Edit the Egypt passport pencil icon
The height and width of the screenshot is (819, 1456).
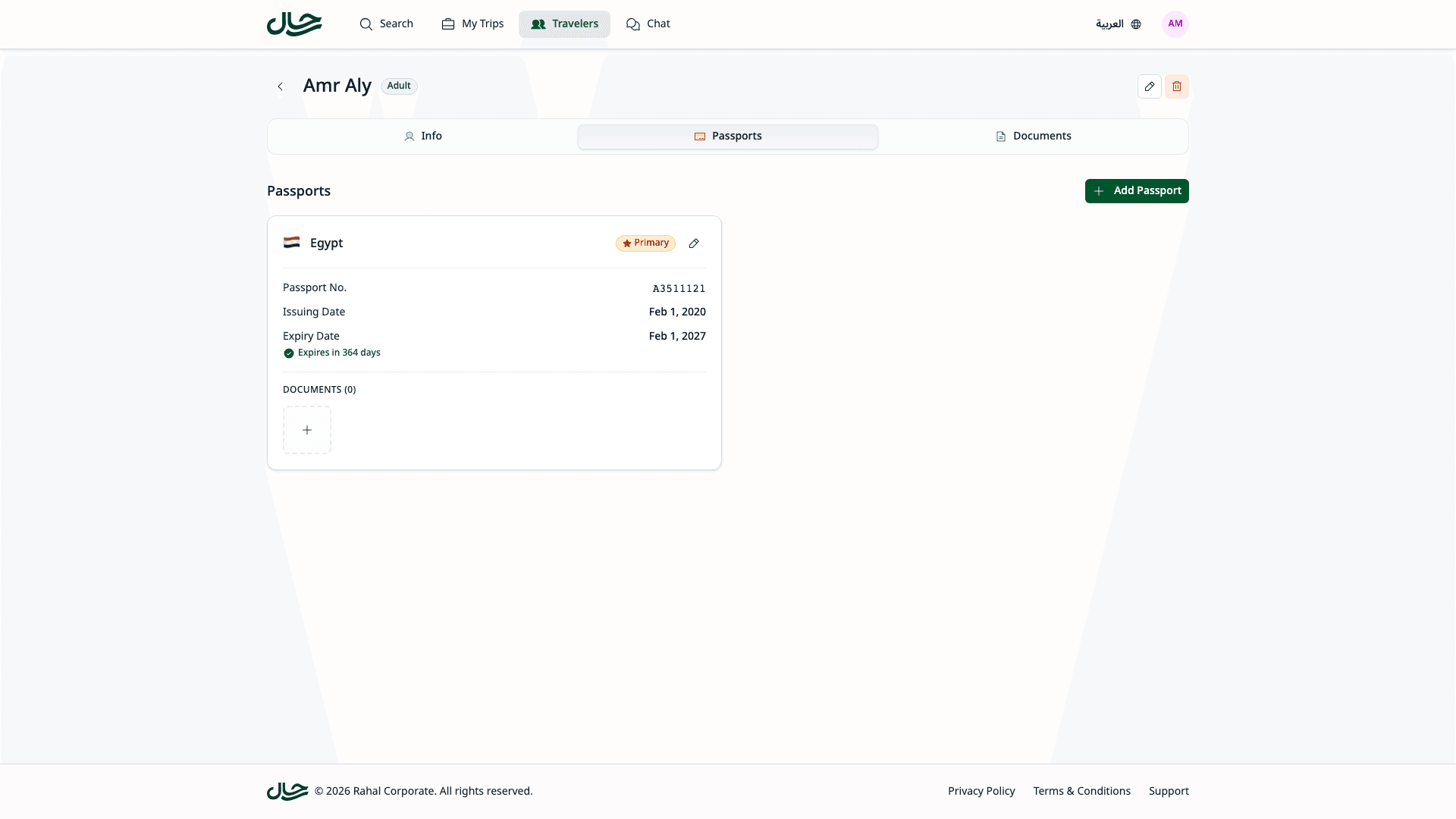(x=693, y=243)
